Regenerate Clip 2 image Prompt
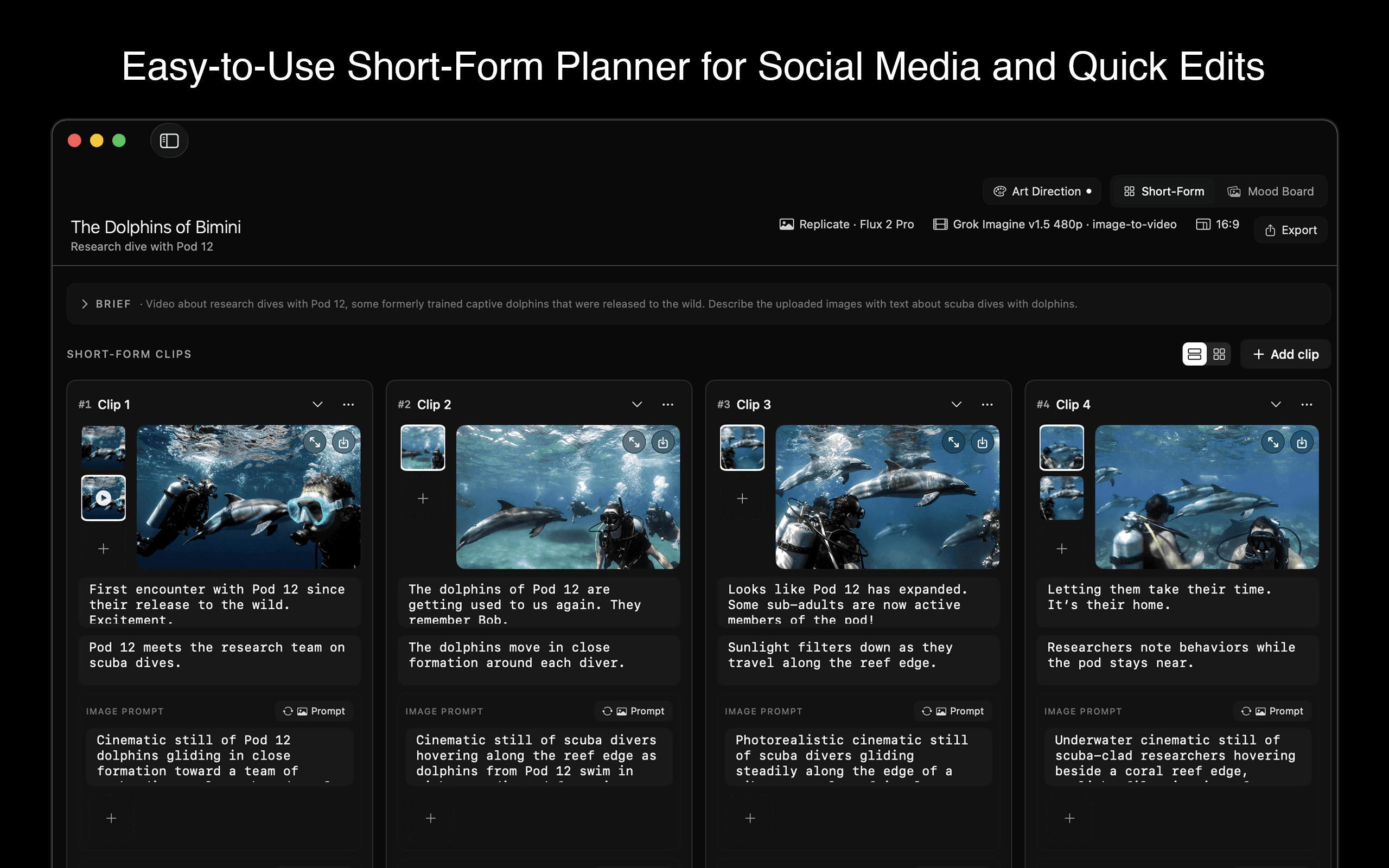 634,711
